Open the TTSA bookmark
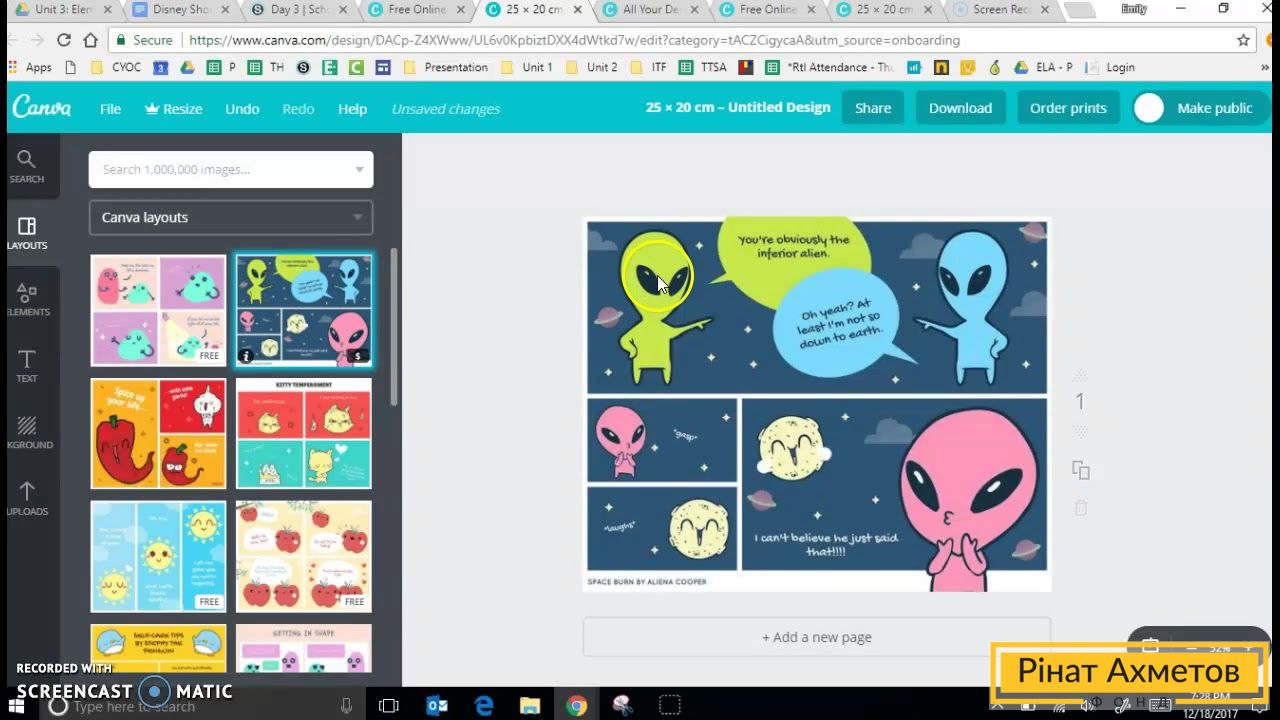Viewport: 1280px width, 720px height. click(x=704, y=67)
